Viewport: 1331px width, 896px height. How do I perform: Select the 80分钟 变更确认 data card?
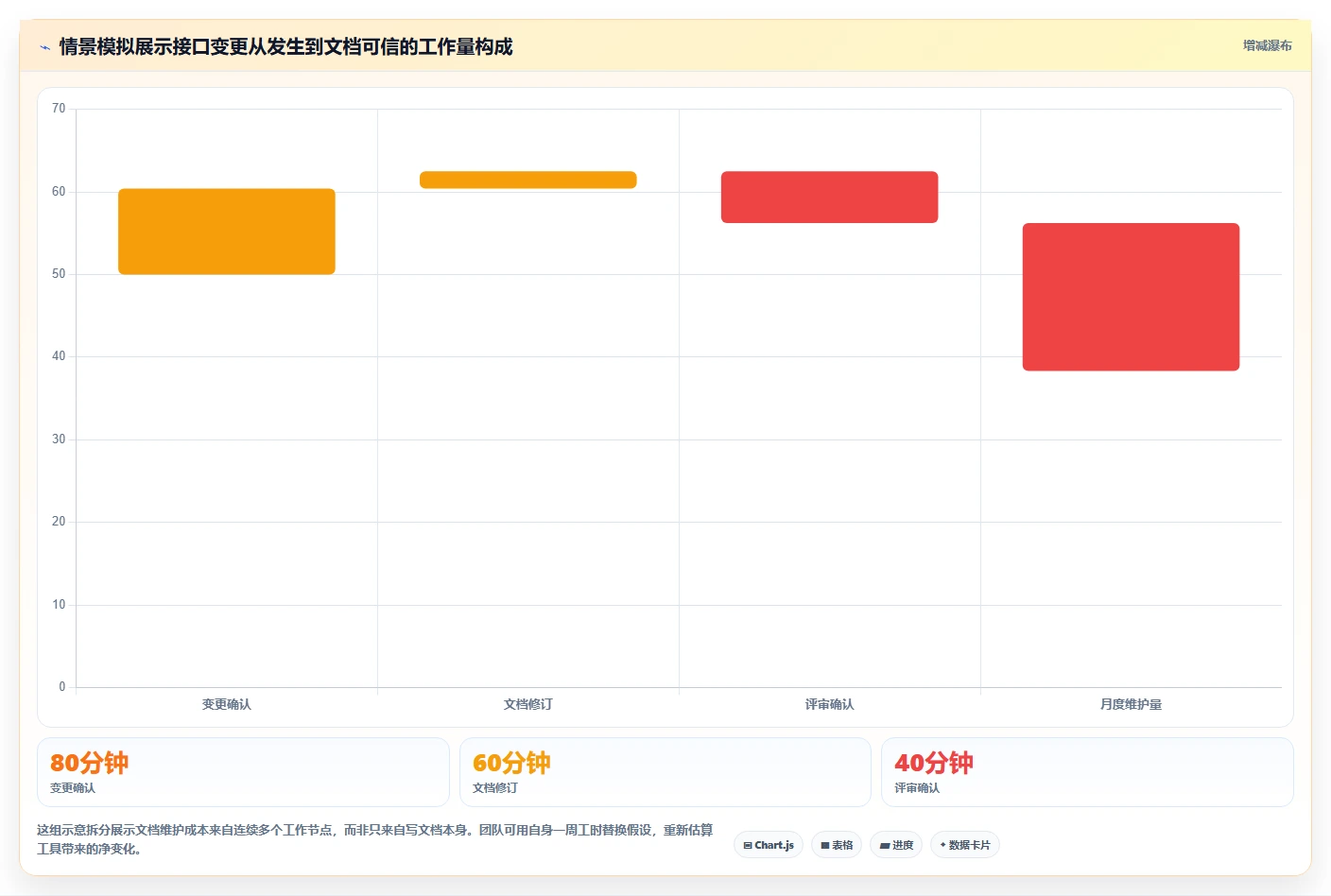[243, 772]
